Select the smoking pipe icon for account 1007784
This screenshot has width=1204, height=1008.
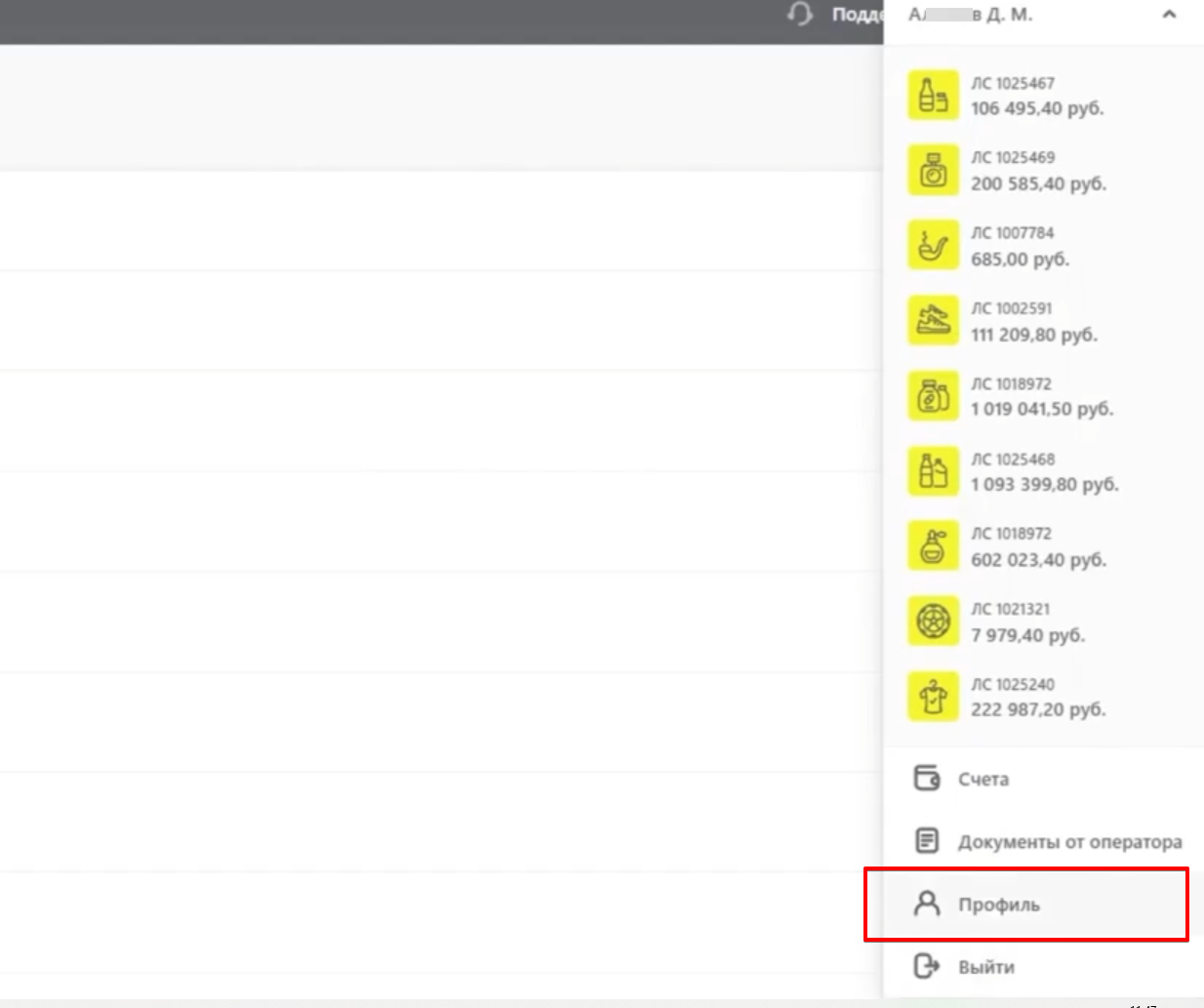(934, 245)
